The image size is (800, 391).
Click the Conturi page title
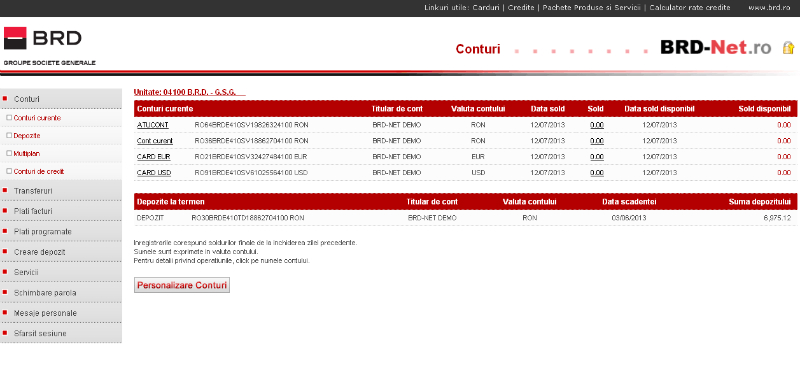click(x=478, y=49)
